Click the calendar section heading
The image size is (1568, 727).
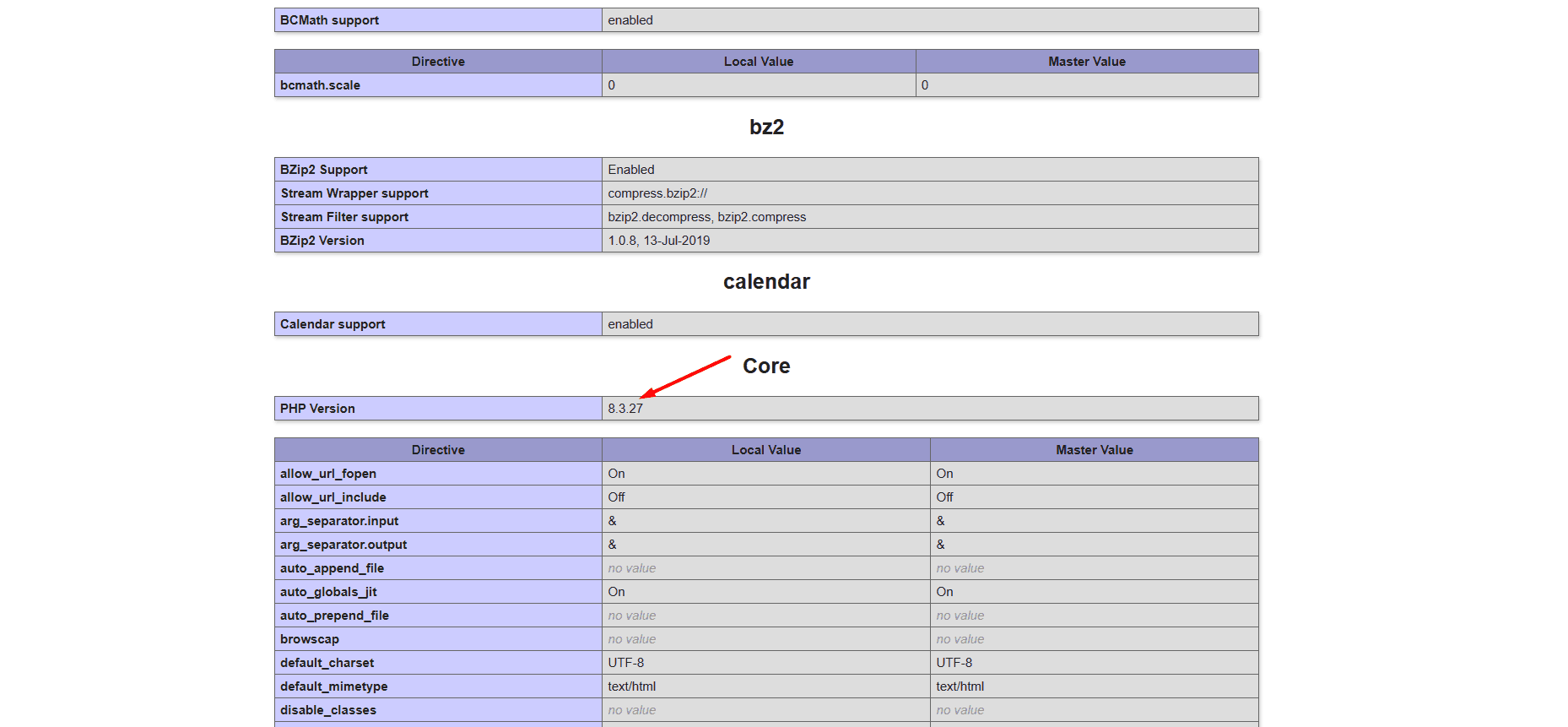click(766, 282)
